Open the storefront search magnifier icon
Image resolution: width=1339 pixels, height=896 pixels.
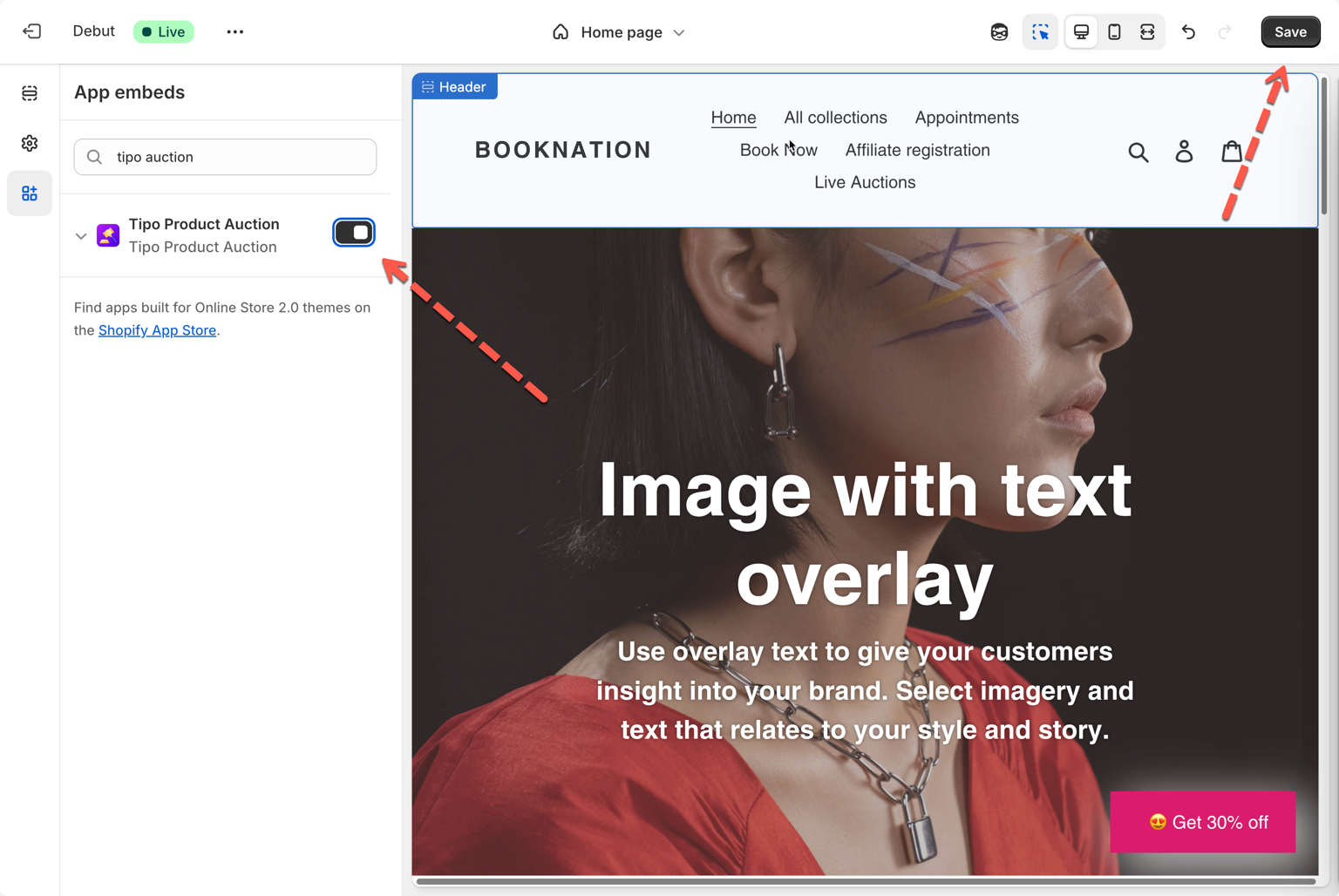(x=1138, y=153)
